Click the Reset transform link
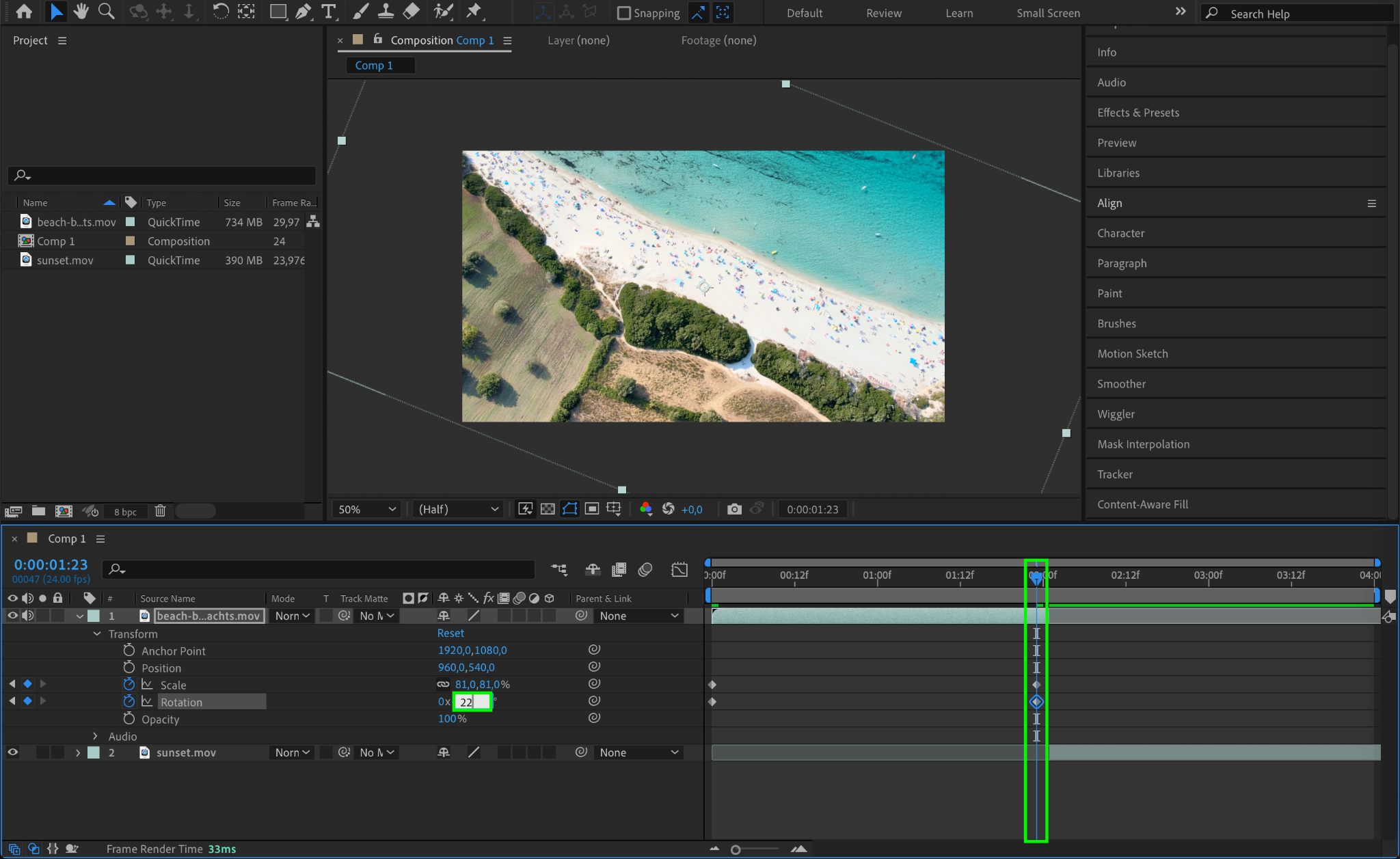This screenshot has height=859, width=1400. 450,633
